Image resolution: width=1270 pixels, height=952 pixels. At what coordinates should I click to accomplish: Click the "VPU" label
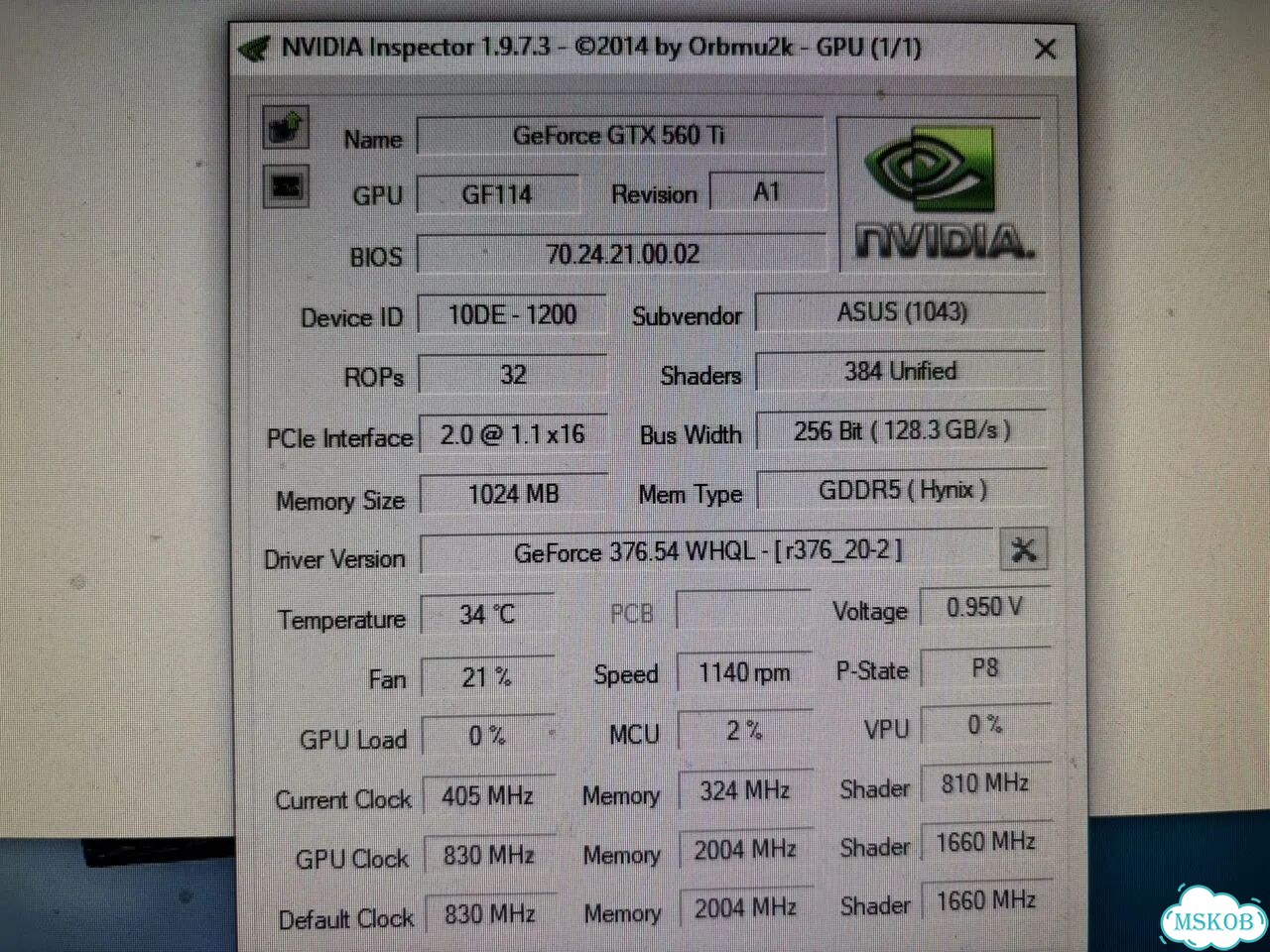886,729
